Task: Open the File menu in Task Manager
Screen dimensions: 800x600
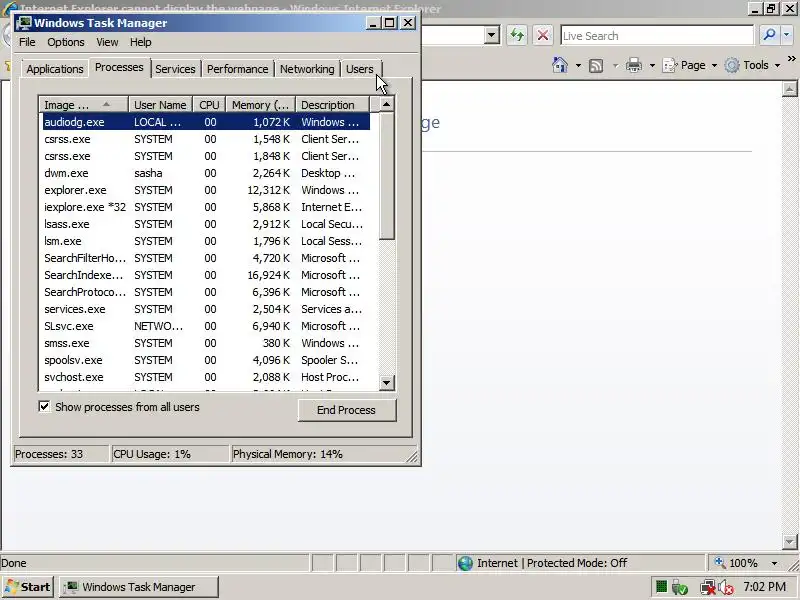Action: coord(27,42)
